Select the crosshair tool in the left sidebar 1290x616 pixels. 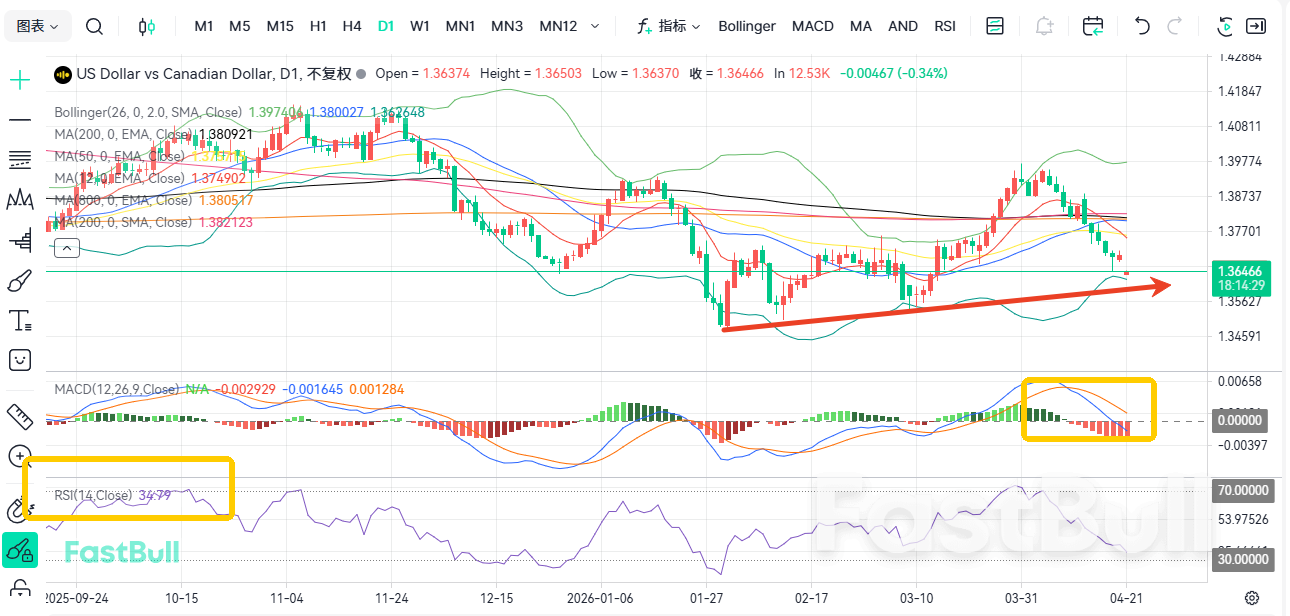[19, 78]
